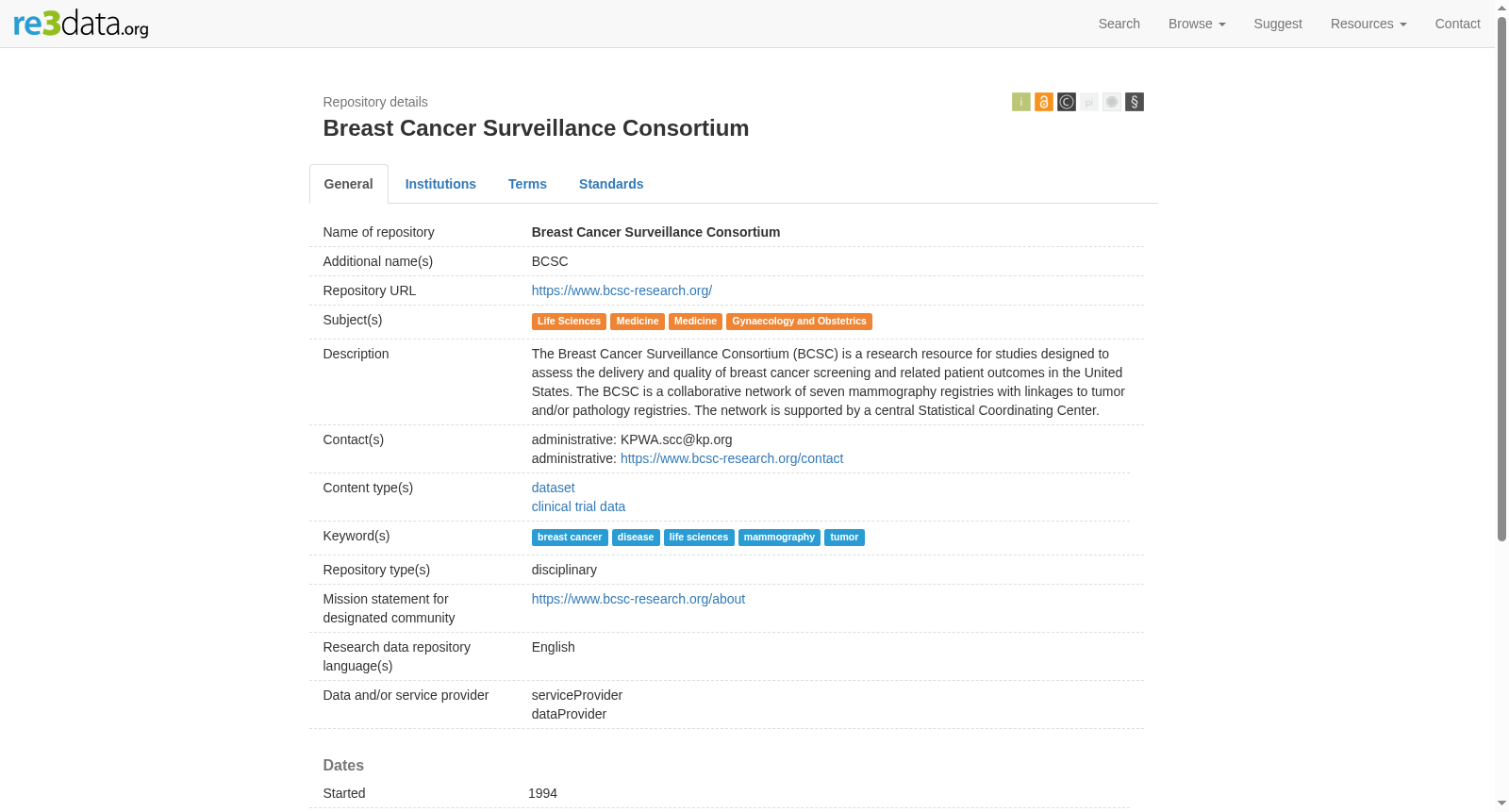Click the Gynaecology and Obstetrics subject tag
This screenshot has height=812, width=1509.
point(799,322)
